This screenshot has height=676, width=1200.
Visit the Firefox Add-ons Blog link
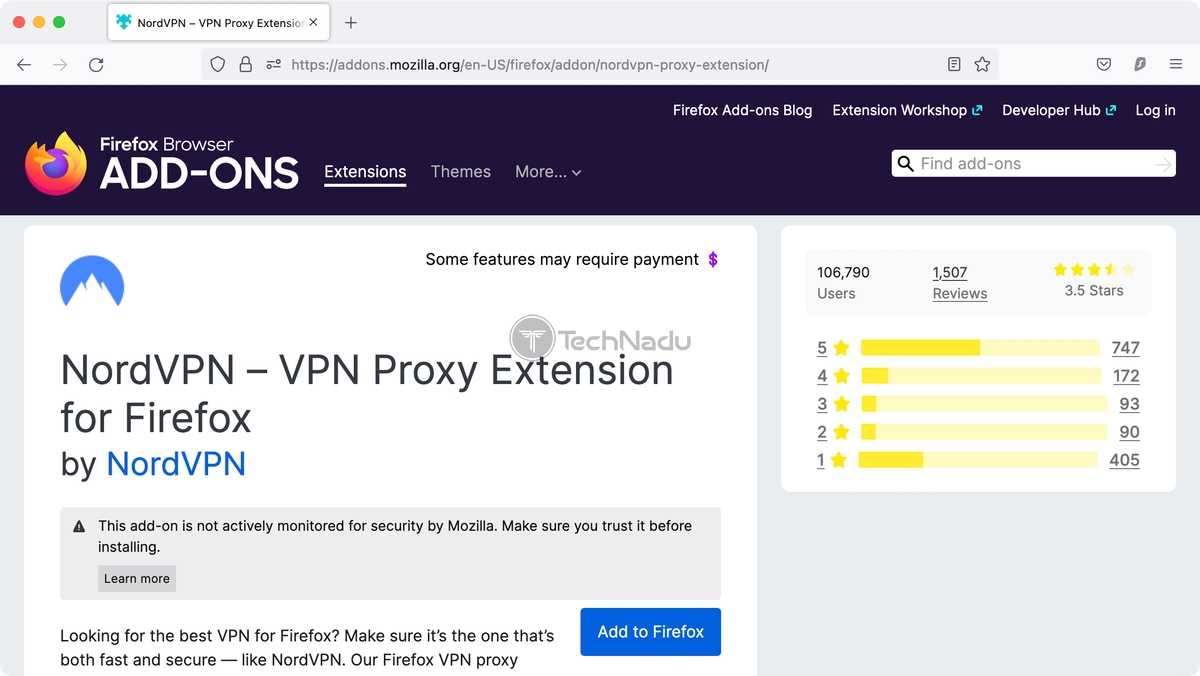[743, 110]
